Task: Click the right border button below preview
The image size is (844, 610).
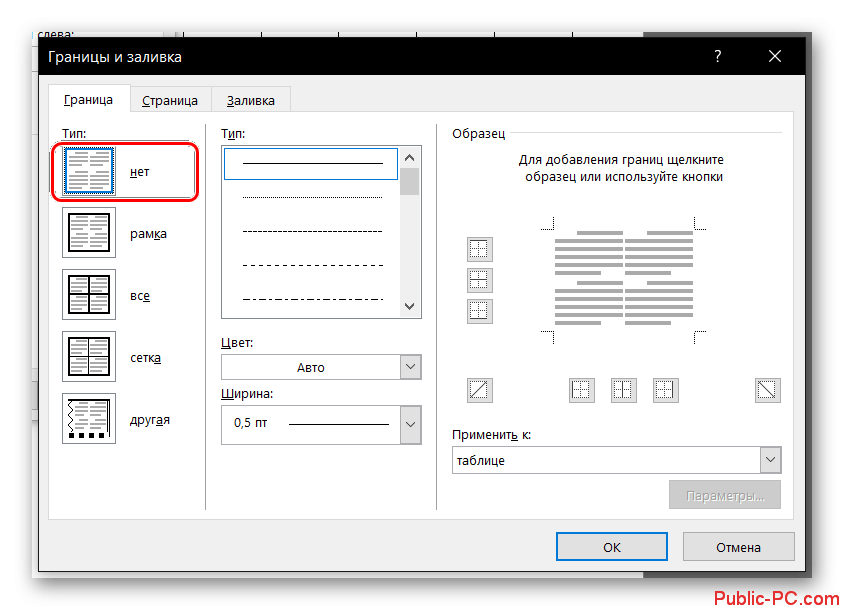Action: [x=666, y=390]
